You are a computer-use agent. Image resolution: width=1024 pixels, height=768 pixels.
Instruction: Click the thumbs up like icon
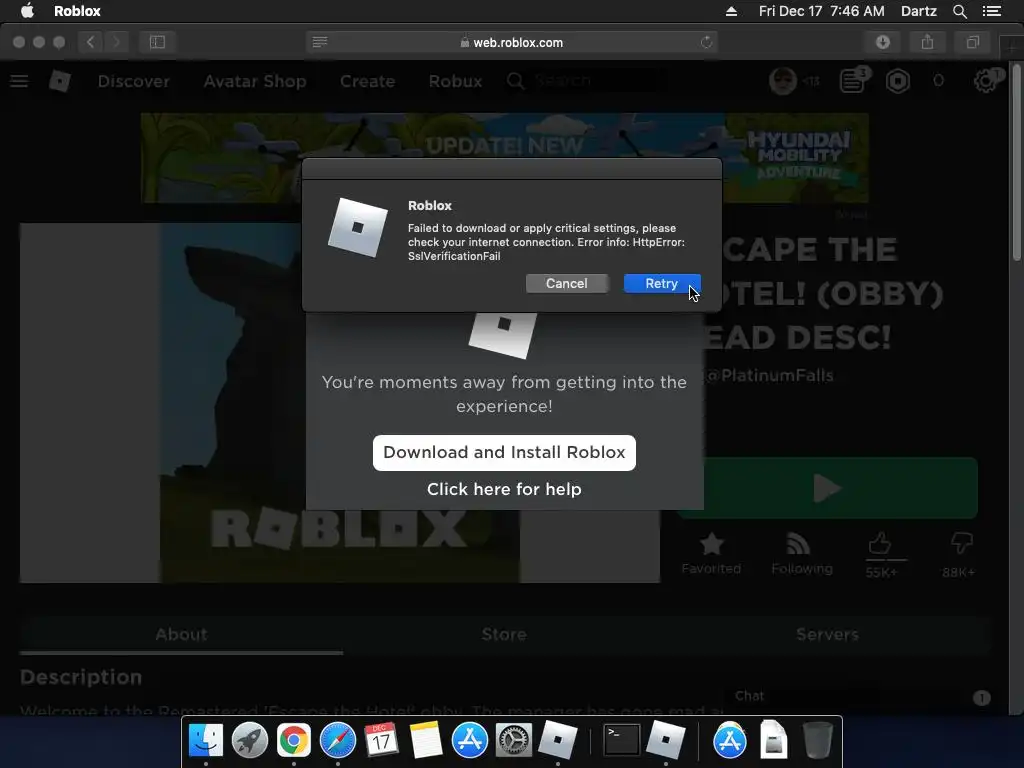pyautogui.click(x=880, y=545)
